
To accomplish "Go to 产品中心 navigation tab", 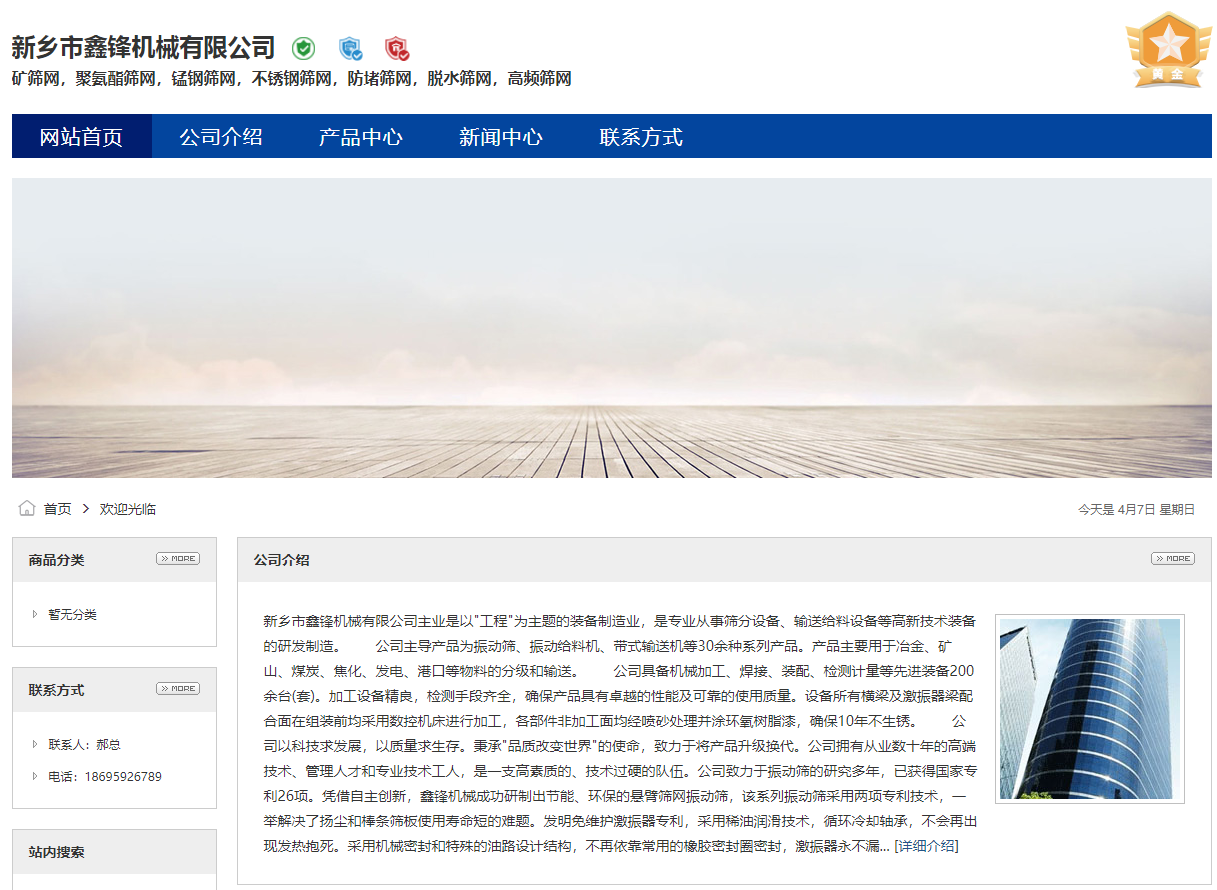I will [x=361, y=137].
